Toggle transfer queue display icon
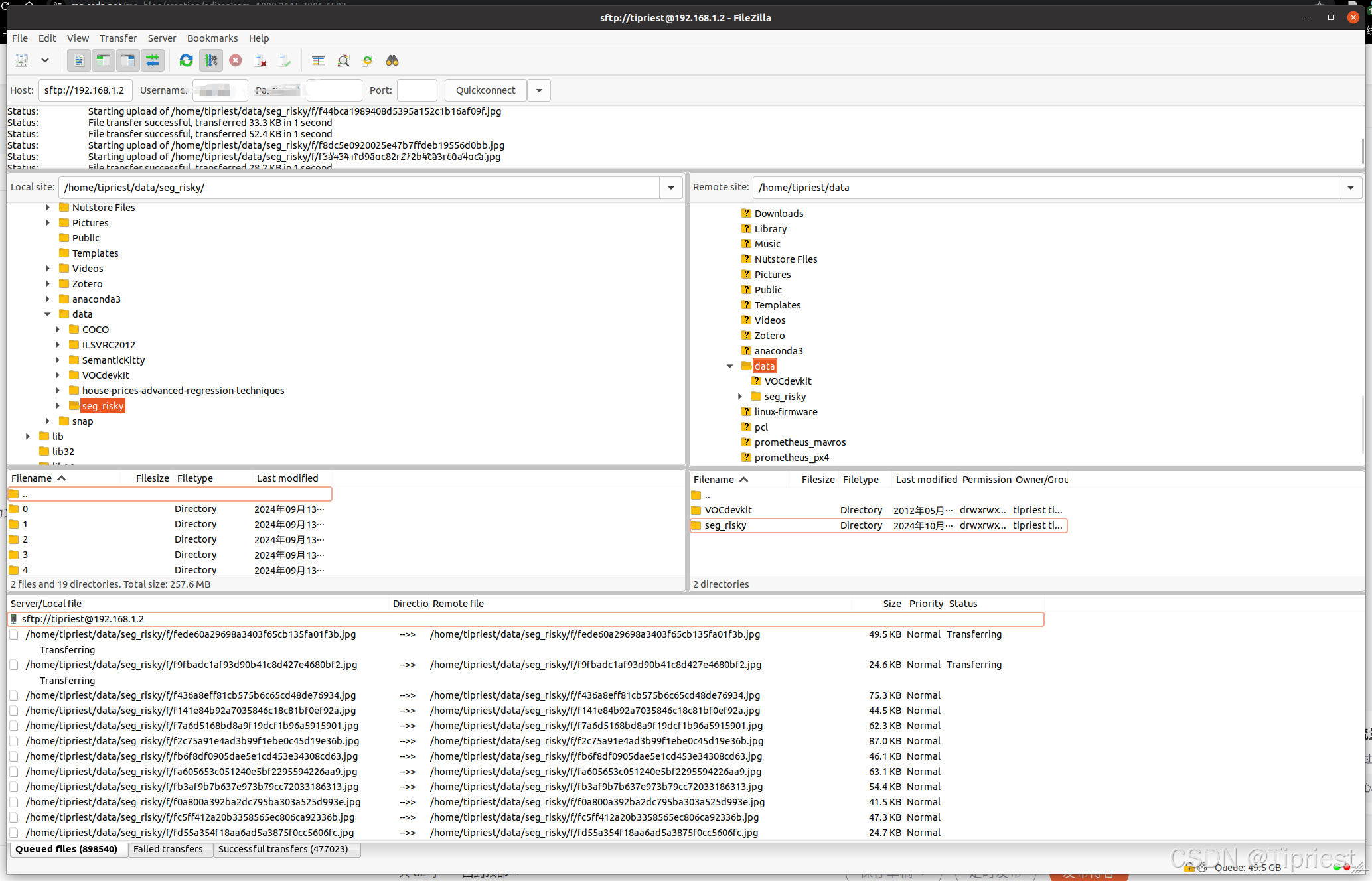1372x881 pixels. coord(153,60)
